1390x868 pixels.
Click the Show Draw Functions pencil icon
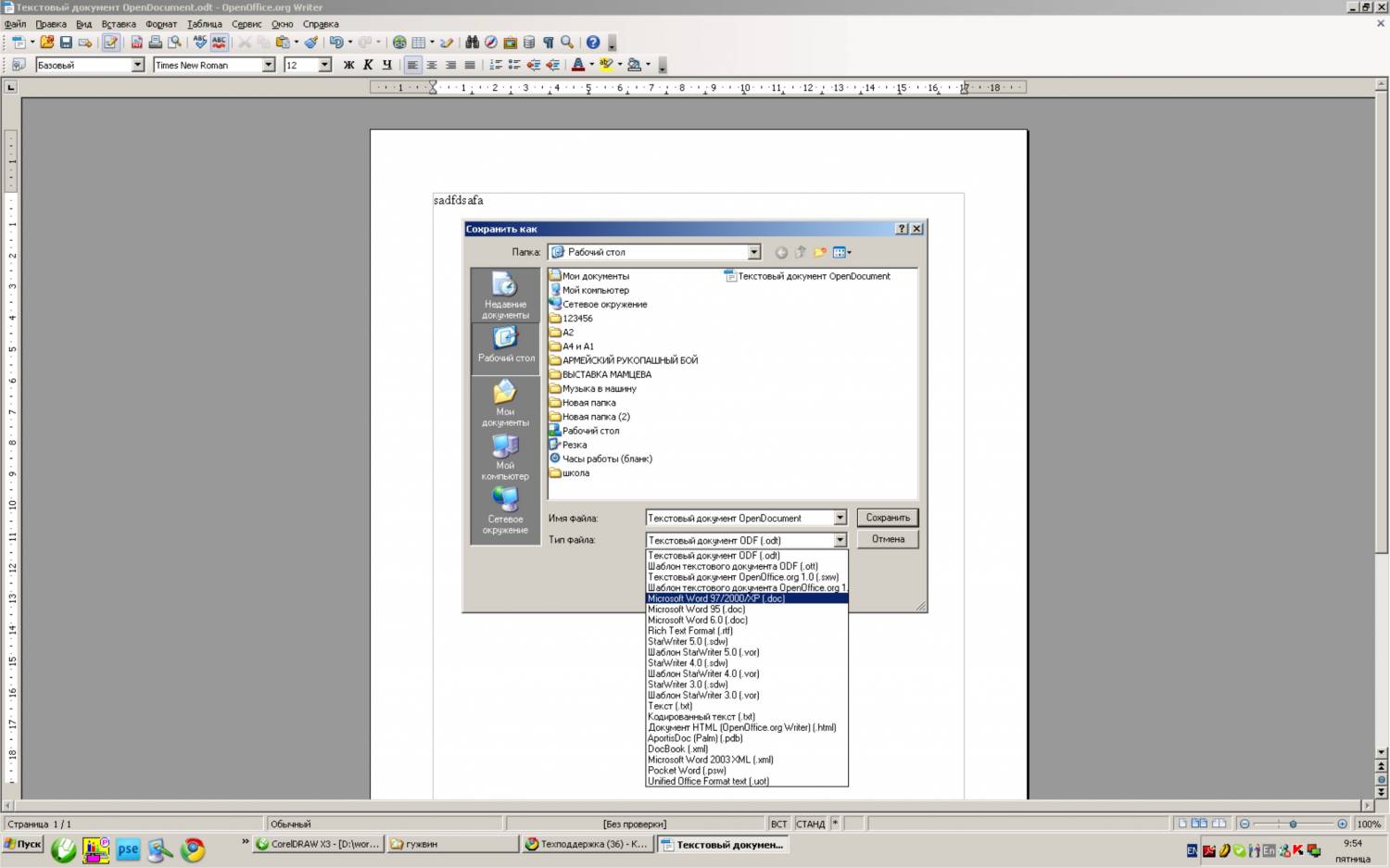coord(447,42)
